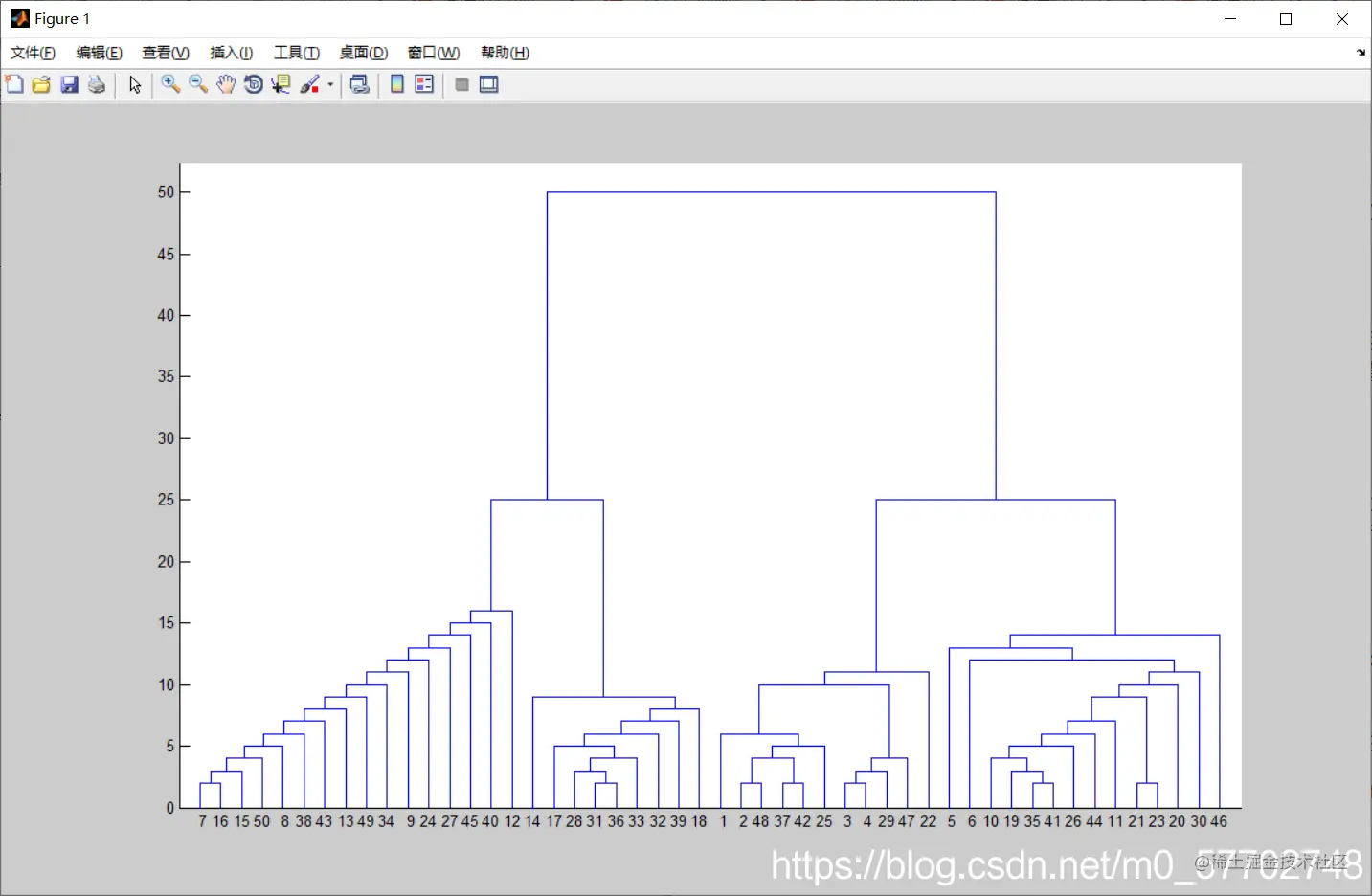Click leaf label 7 on the x-axis

tap(202, 821)
